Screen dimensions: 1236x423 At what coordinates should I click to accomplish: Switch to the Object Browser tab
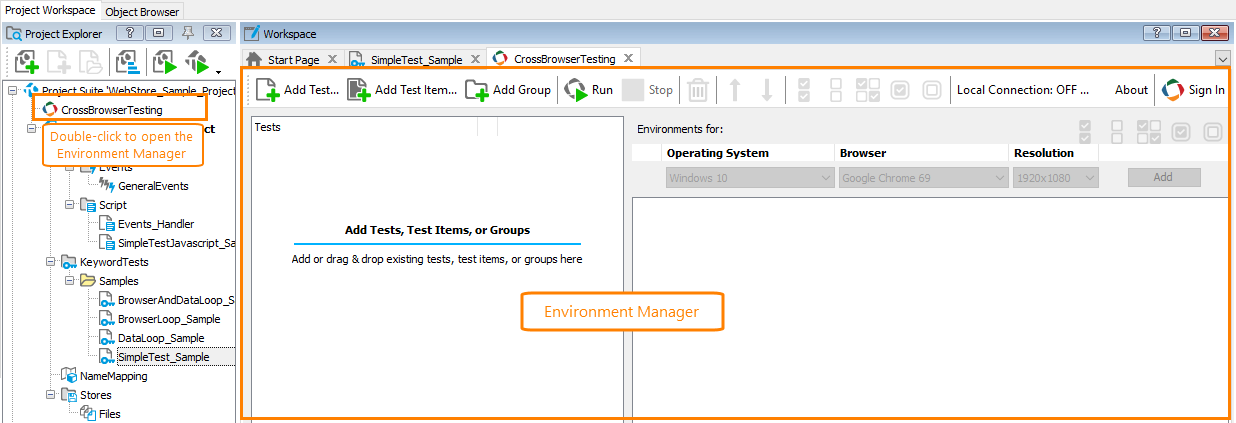point(141,11)
